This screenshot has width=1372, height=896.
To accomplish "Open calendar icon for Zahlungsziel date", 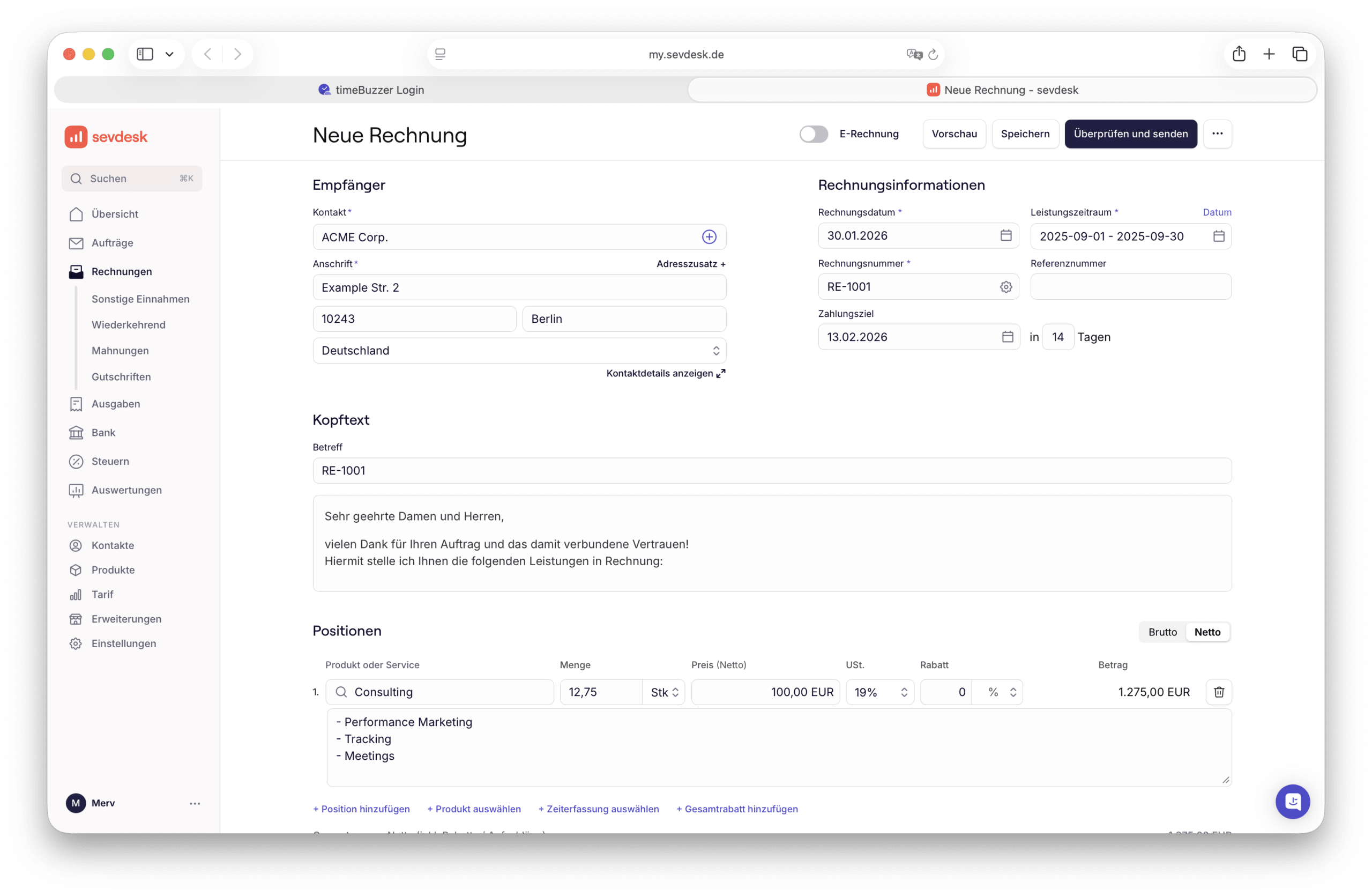I will pyautogui.click(x=1007, y=337).
